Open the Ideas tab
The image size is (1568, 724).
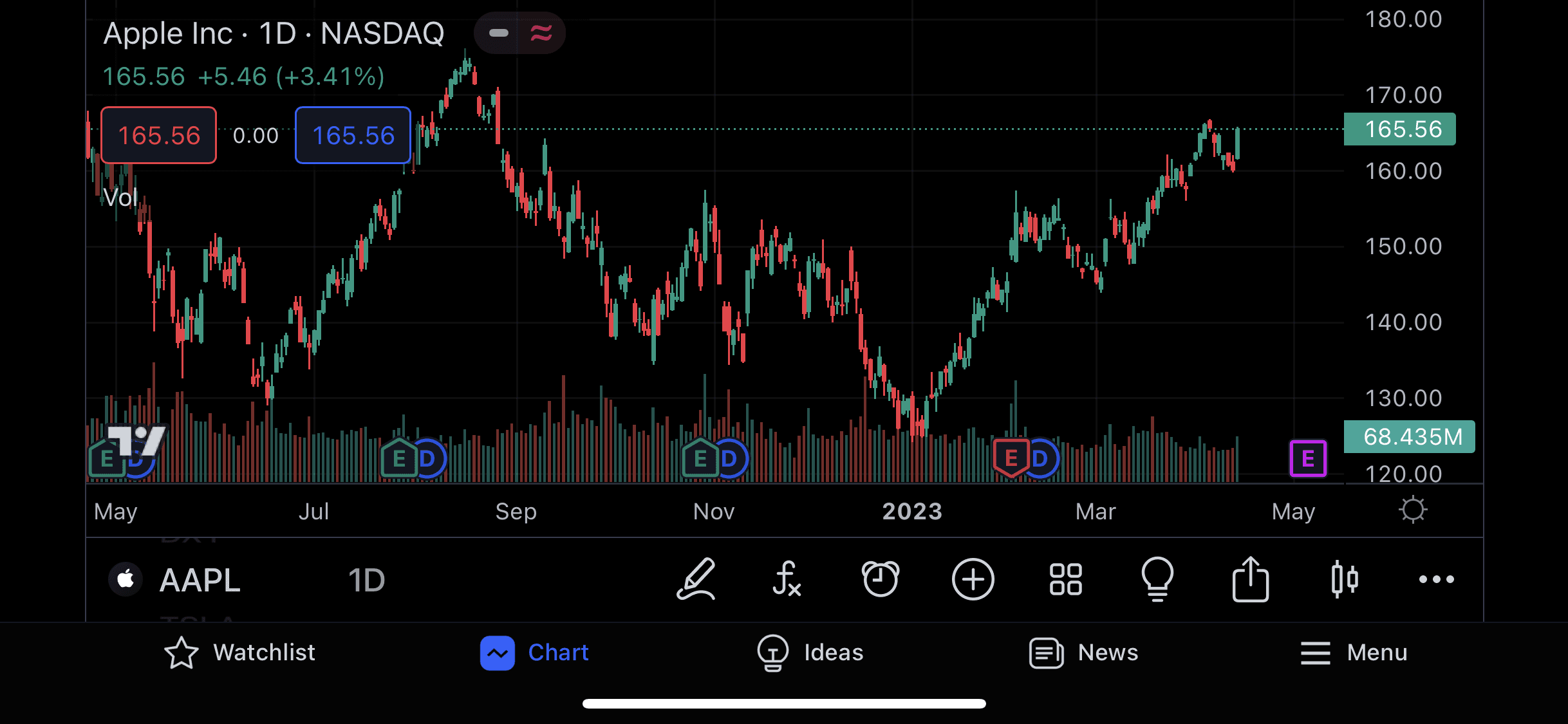tap(810, 653)
